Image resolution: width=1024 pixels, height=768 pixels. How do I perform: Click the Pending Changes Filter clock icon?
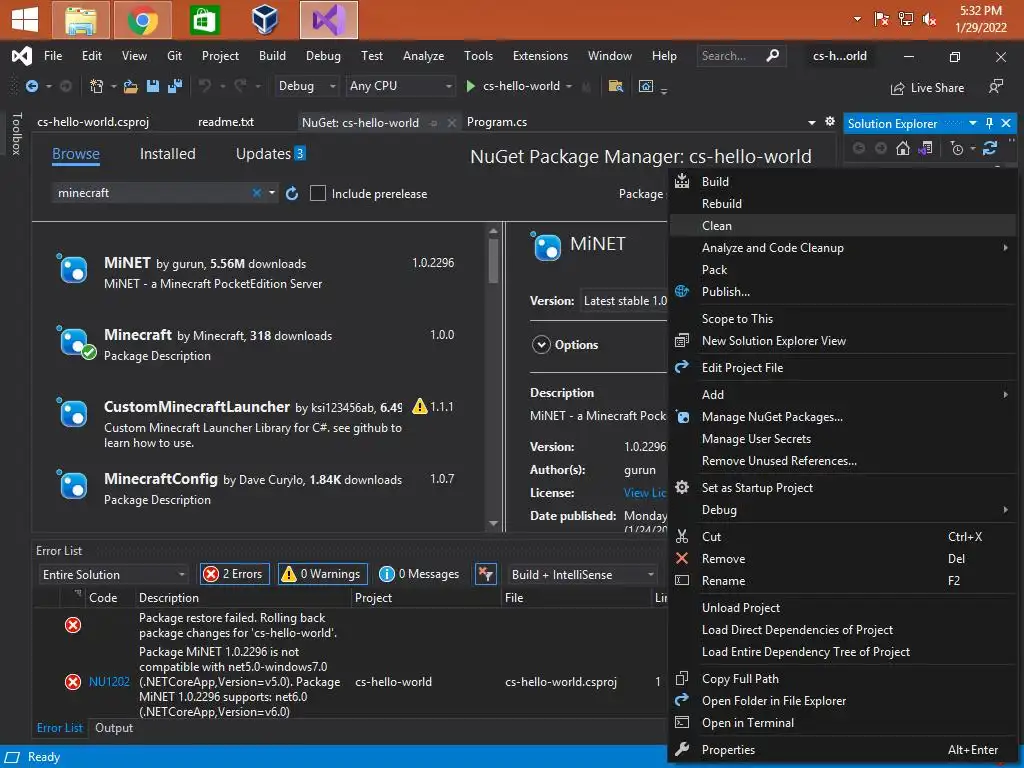coord(957,149)
